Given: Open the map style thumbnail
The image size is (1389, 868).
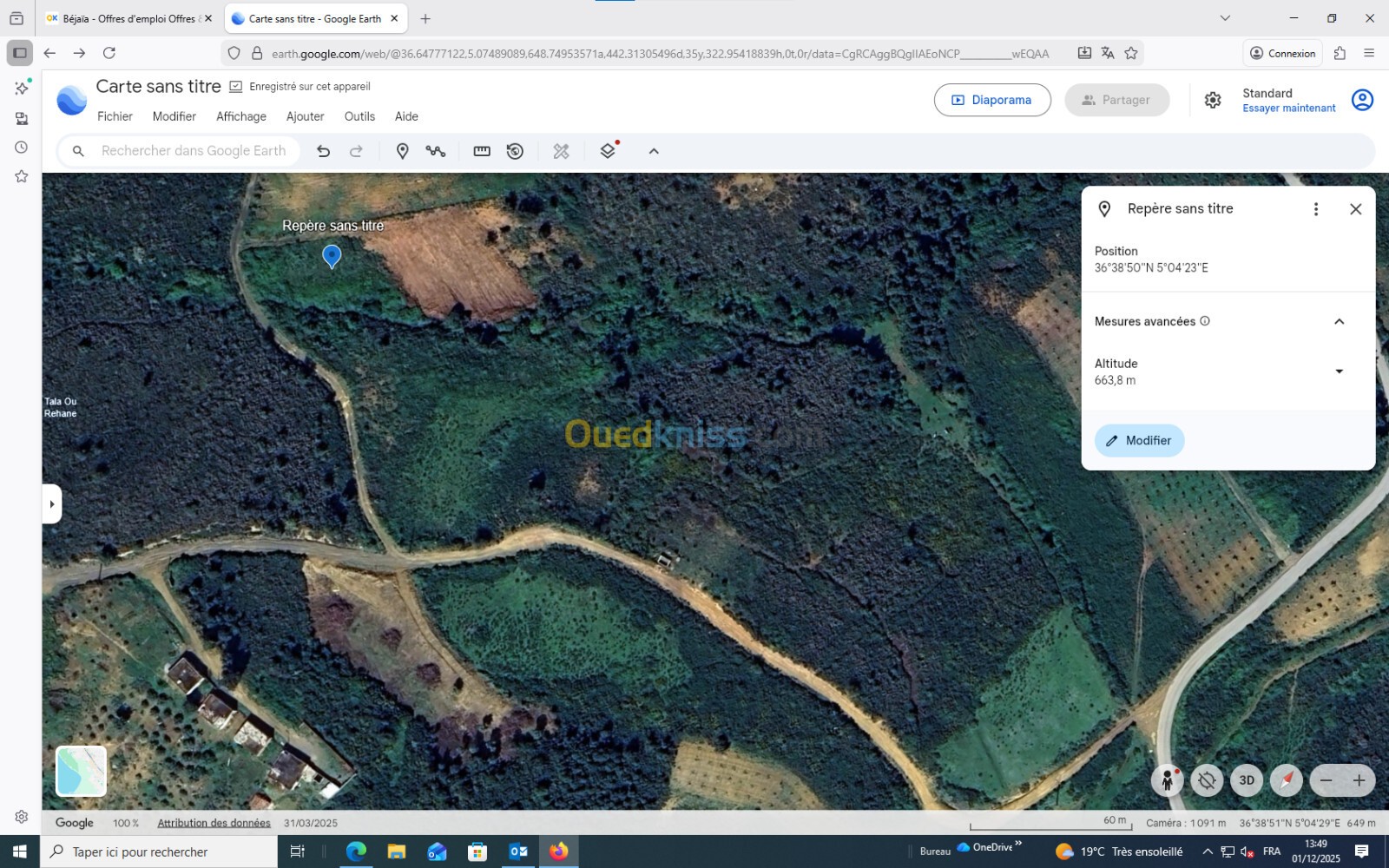Looking at the screenshot, I should (82, 771).
